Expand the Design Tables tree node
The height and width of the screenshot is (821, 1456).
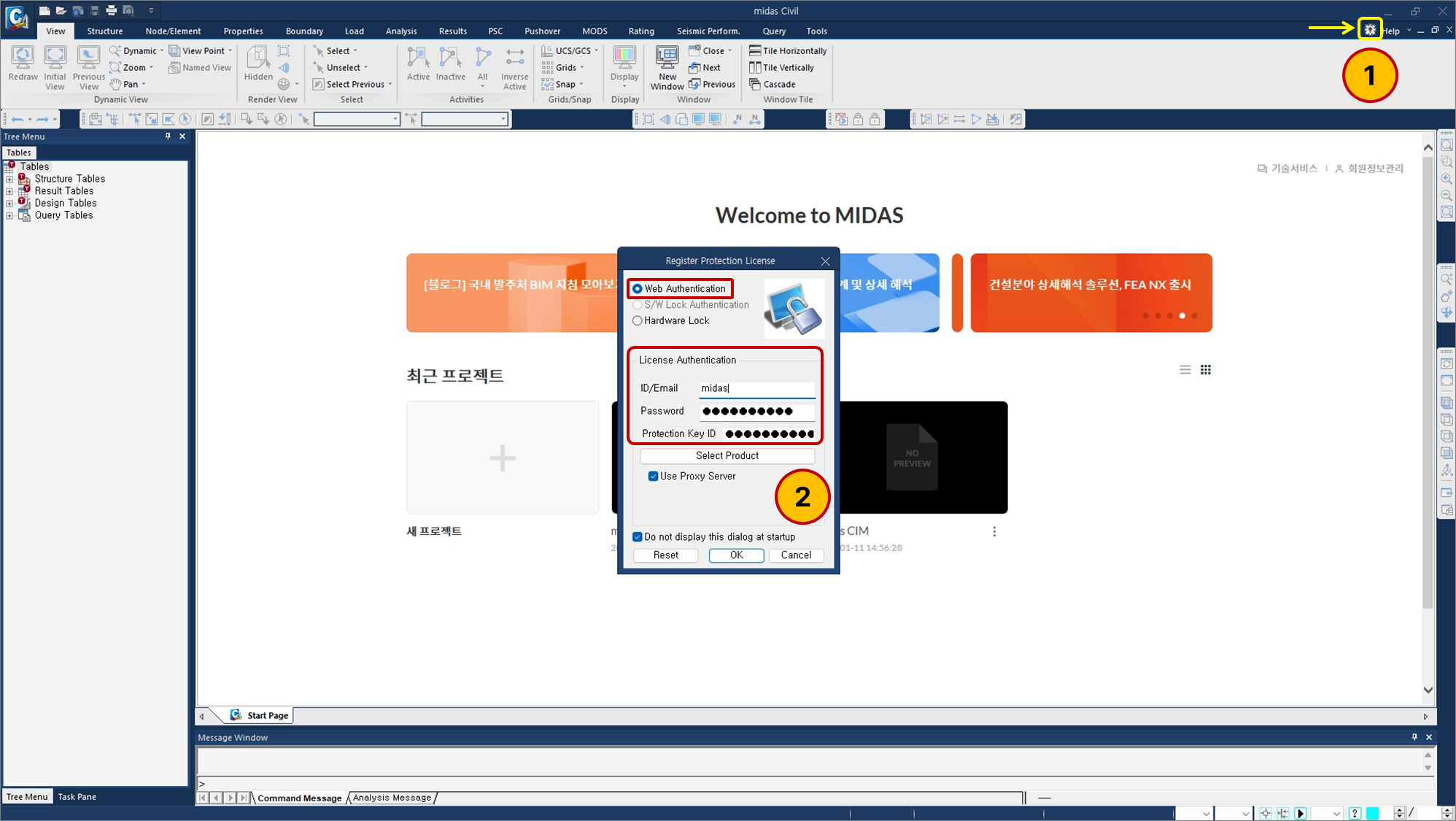click(9, 204)
